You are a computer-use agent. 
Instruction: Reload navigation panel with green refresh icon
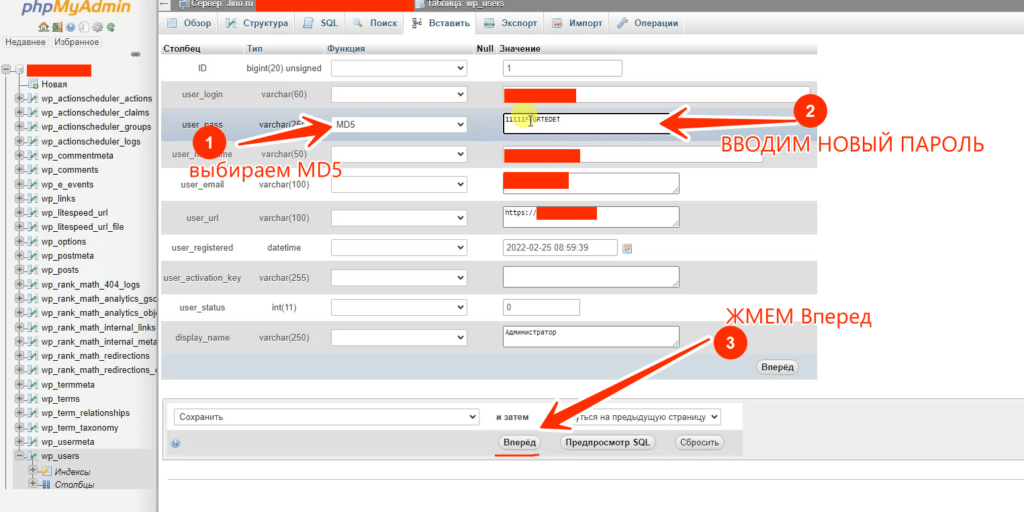pyautogui.click(x=110, y=26)
